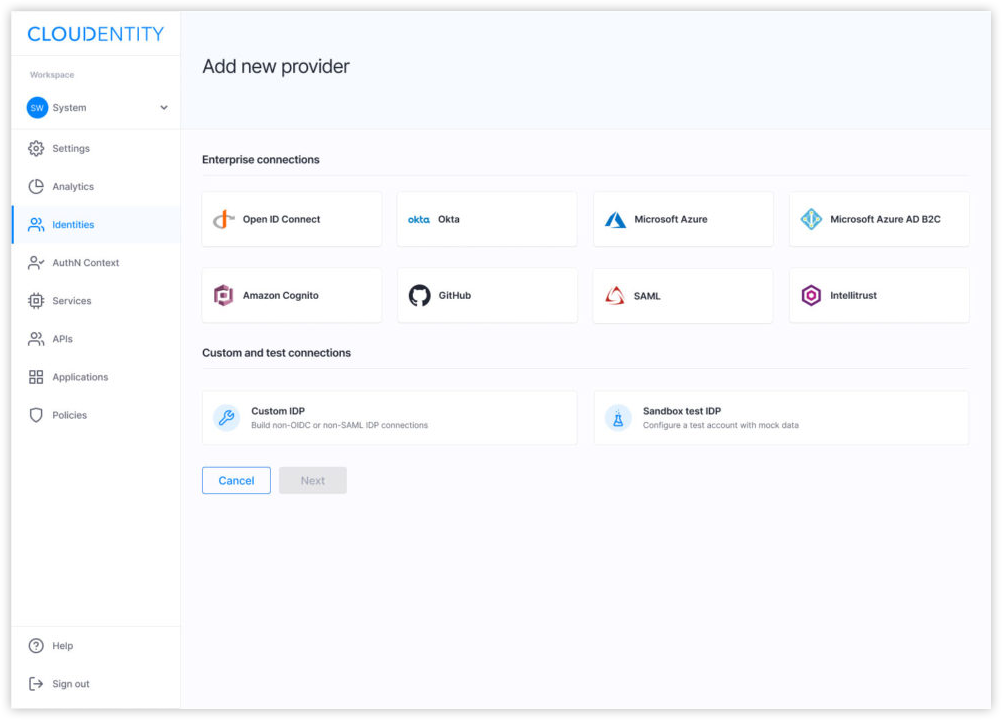Click the GitHub octocat icon
Image resolution: width=1002 pixels, height=720 pixels.
pos(419,295)
